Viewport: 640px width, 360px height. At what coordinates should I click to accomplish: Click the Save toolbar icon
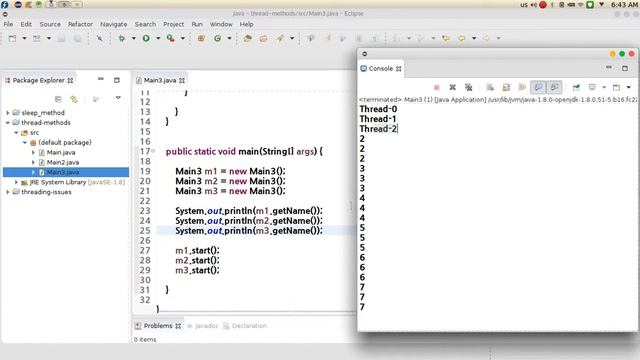[x=61, y=38]
